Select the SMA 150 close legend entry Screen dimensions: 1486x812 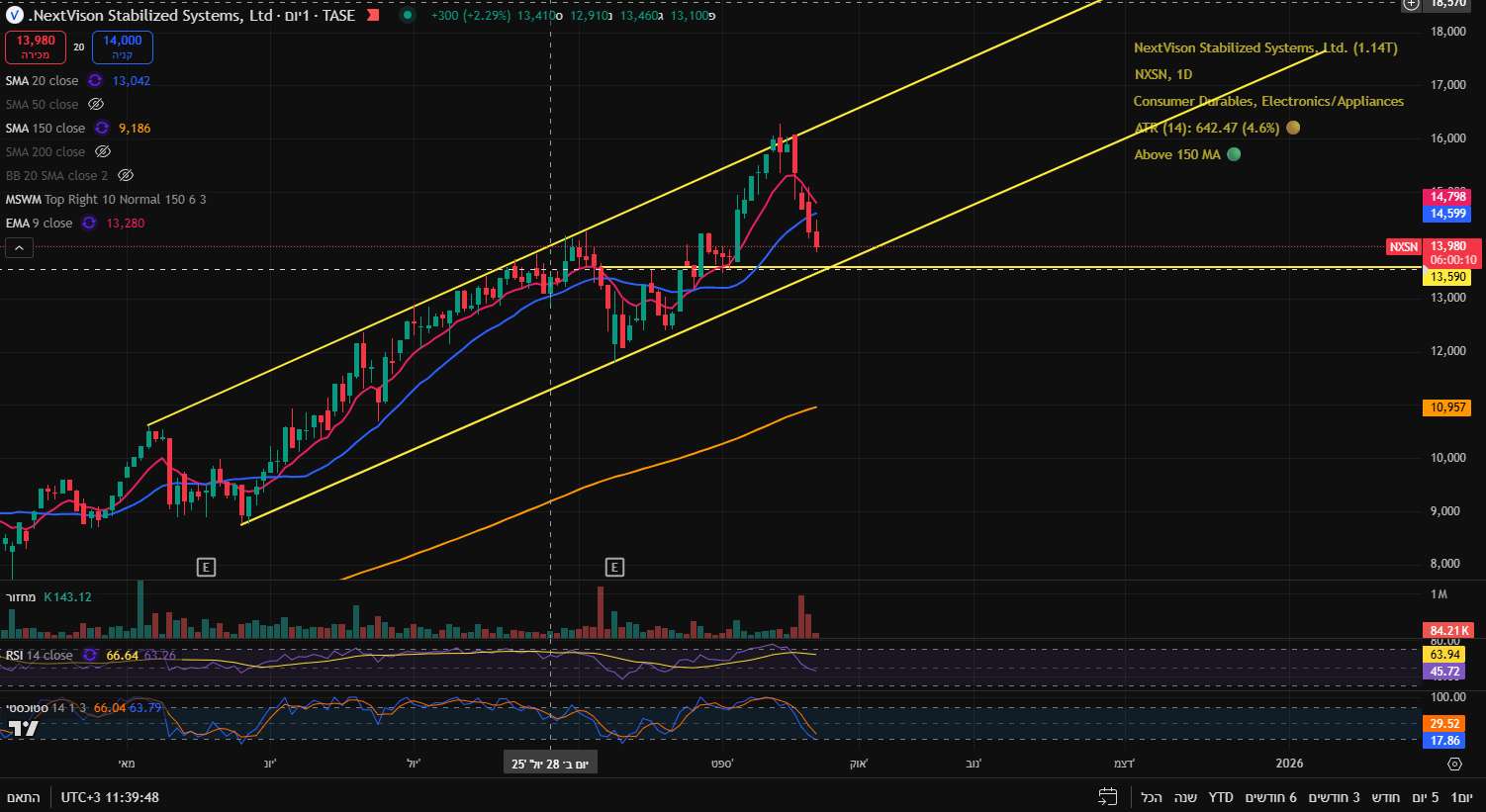[45, 128]
